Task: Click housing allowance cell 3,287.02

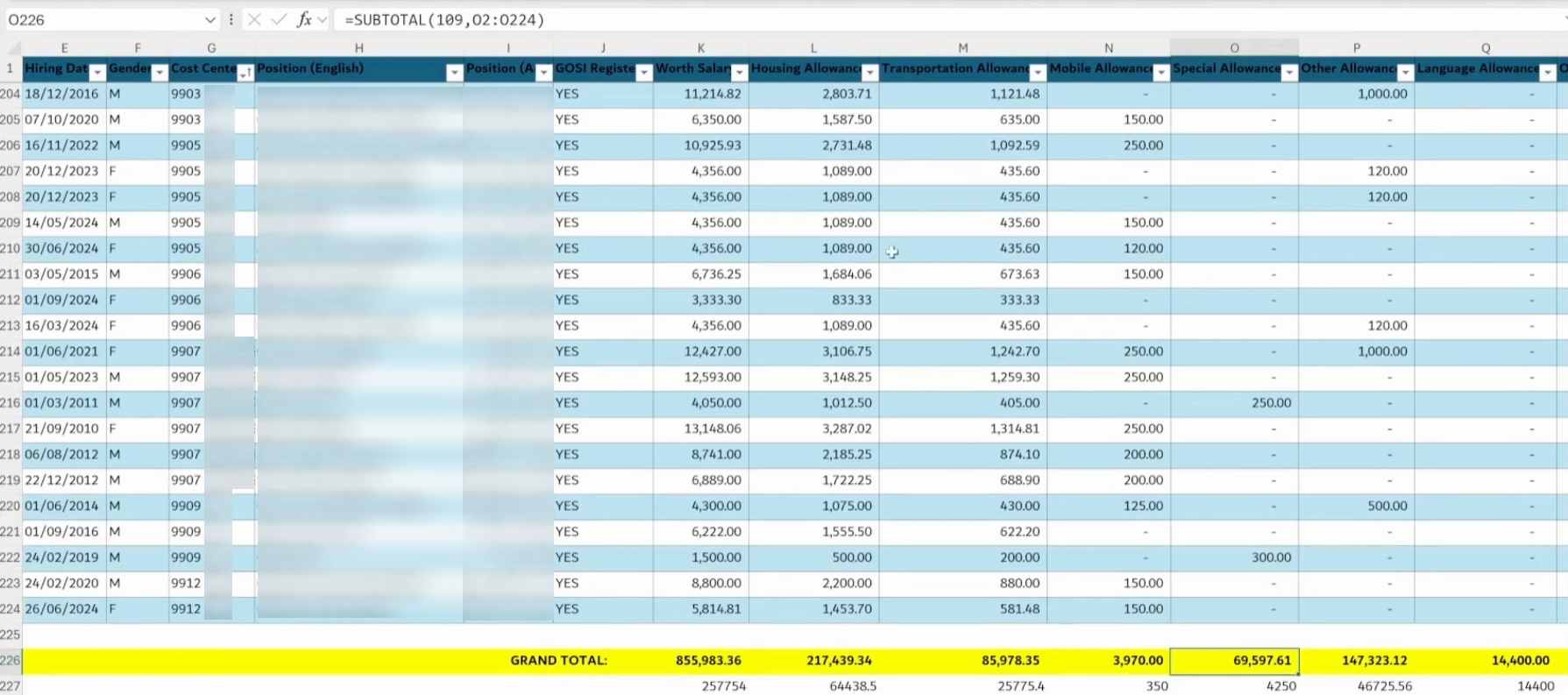Action: coord(814,429)
